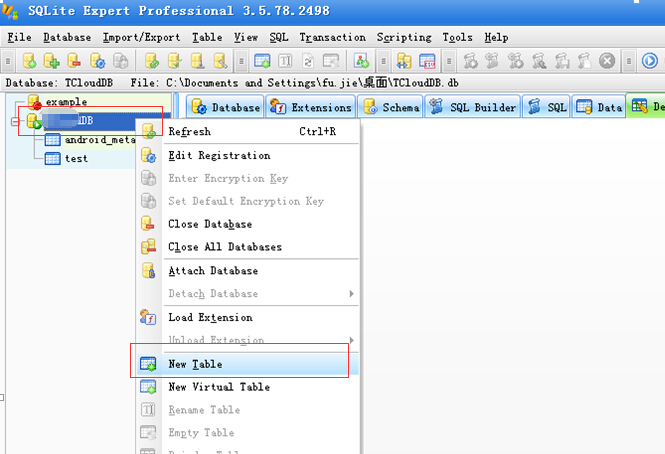665x454 pixels.
Task: Open the Help menu
Action: pos(496,37)
